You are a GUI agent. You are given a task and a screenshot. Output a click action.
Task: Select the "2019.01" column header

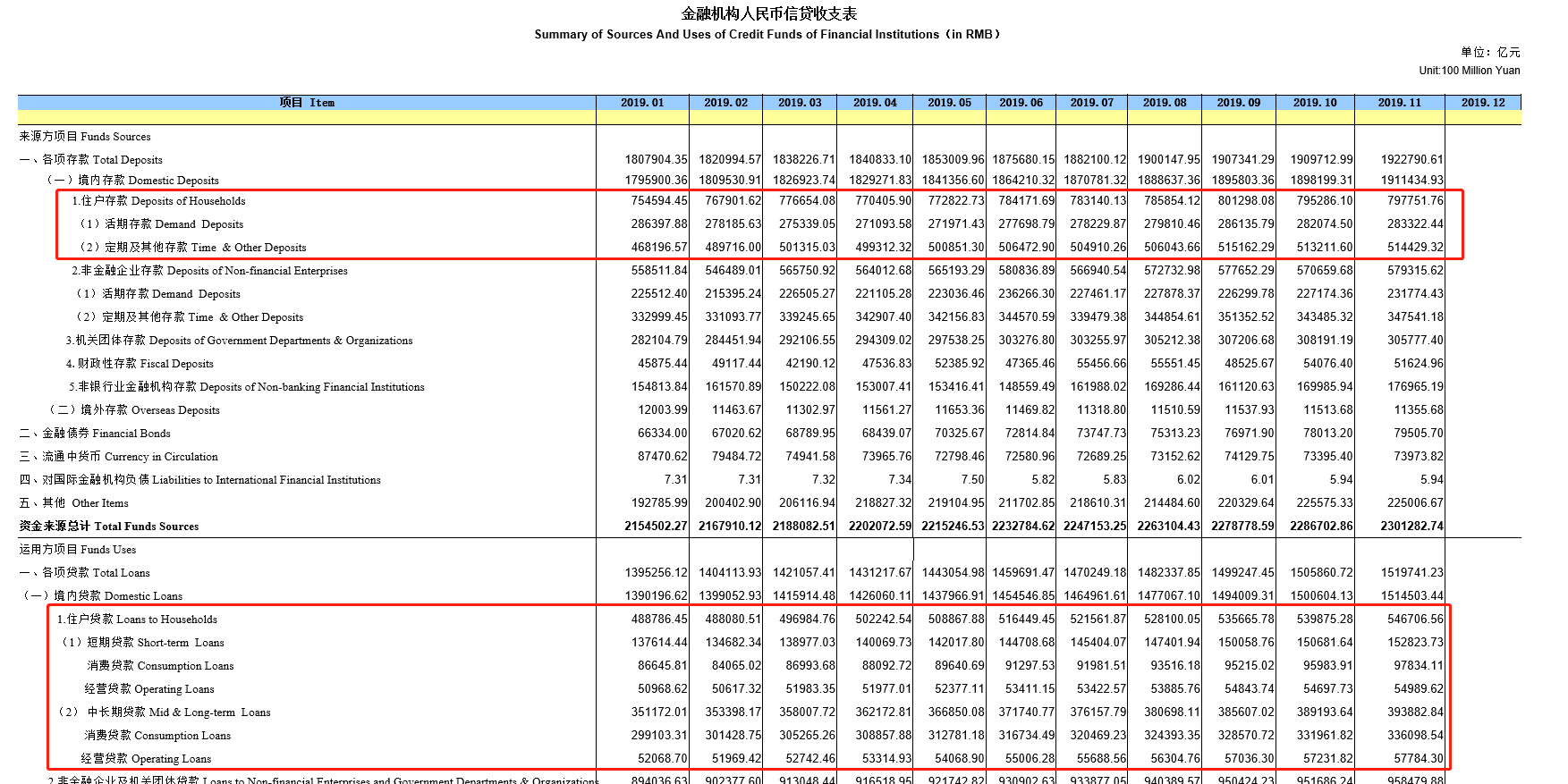(642, 103)
